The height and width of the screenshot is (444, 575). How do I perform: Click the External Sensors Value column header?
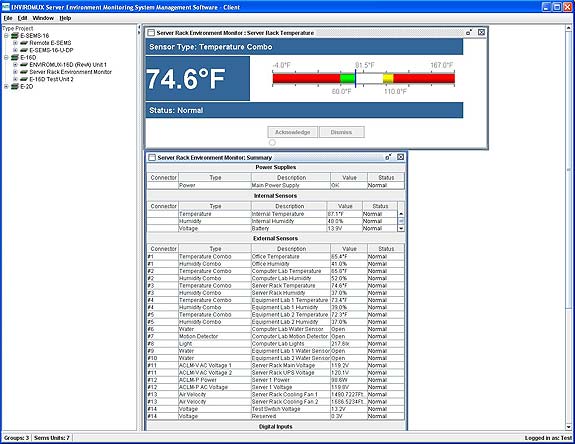point(349,249)
